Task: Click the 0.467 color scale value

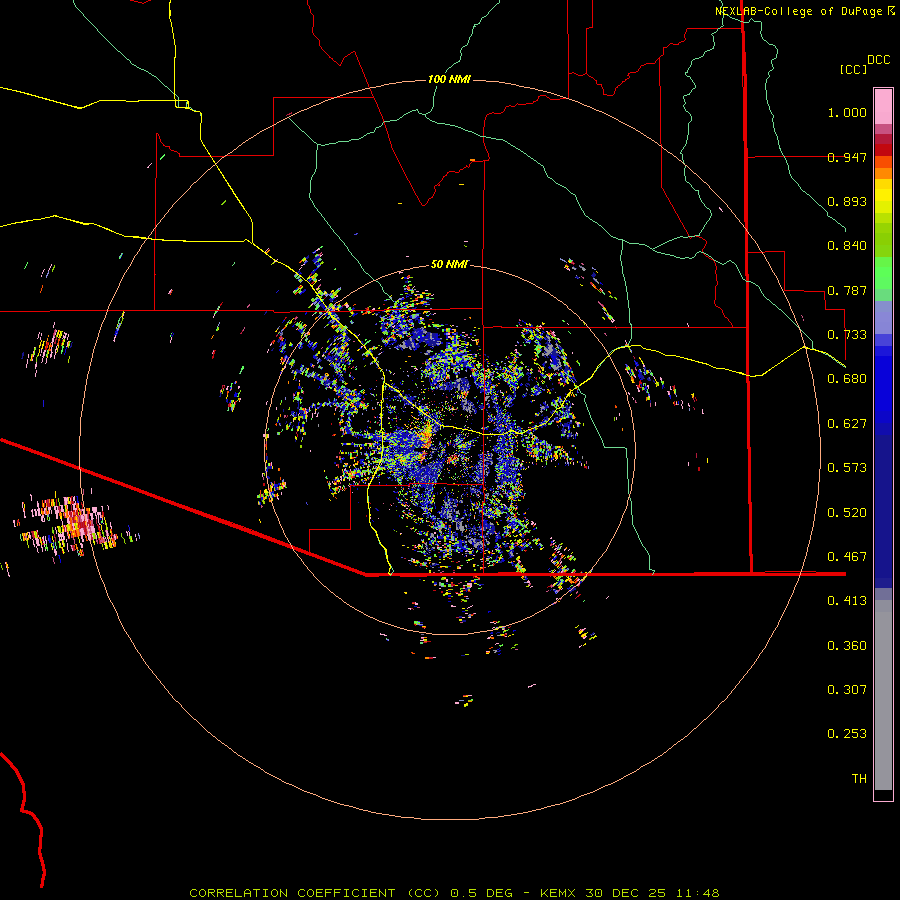Action: [847, 557]
